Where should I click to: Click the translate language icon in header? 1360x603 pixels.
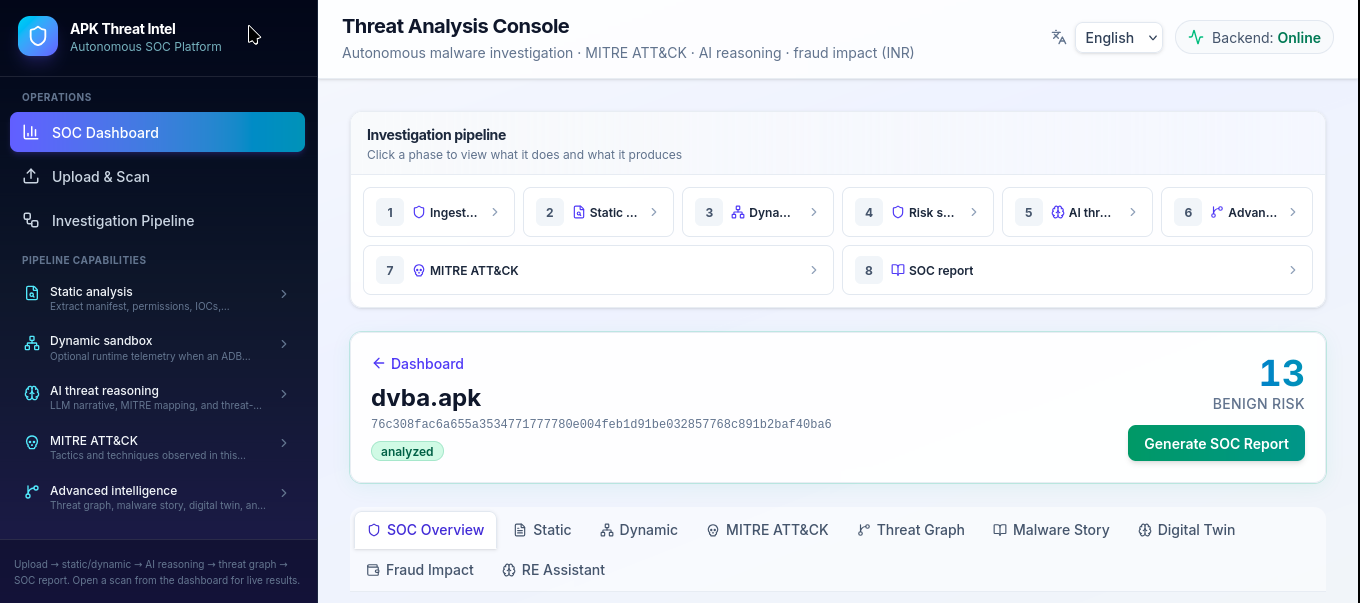coord(1059,37)
